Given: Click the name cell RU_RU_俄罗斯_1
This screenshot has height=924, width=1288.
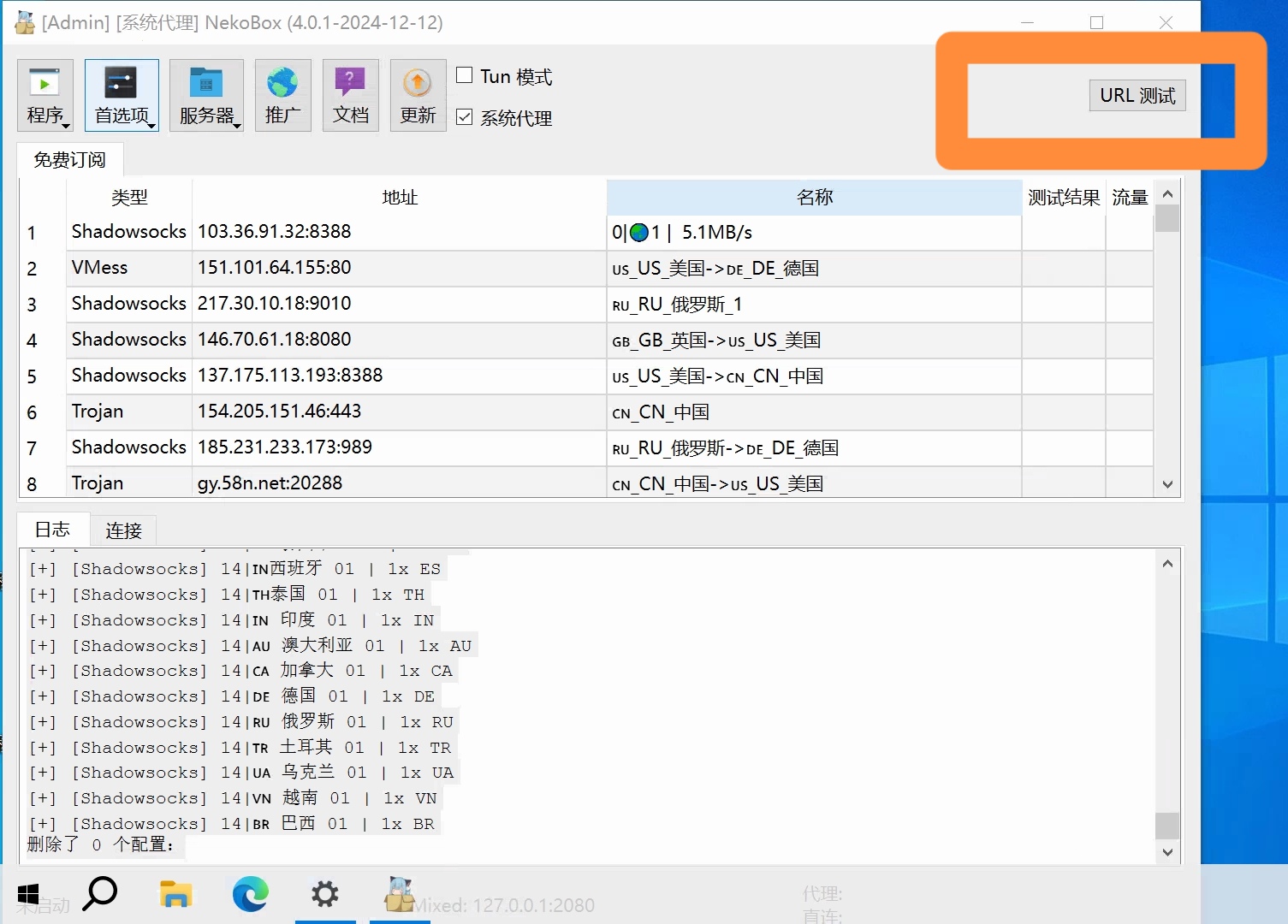Looking at the screenshot, I should pos(815,304).
